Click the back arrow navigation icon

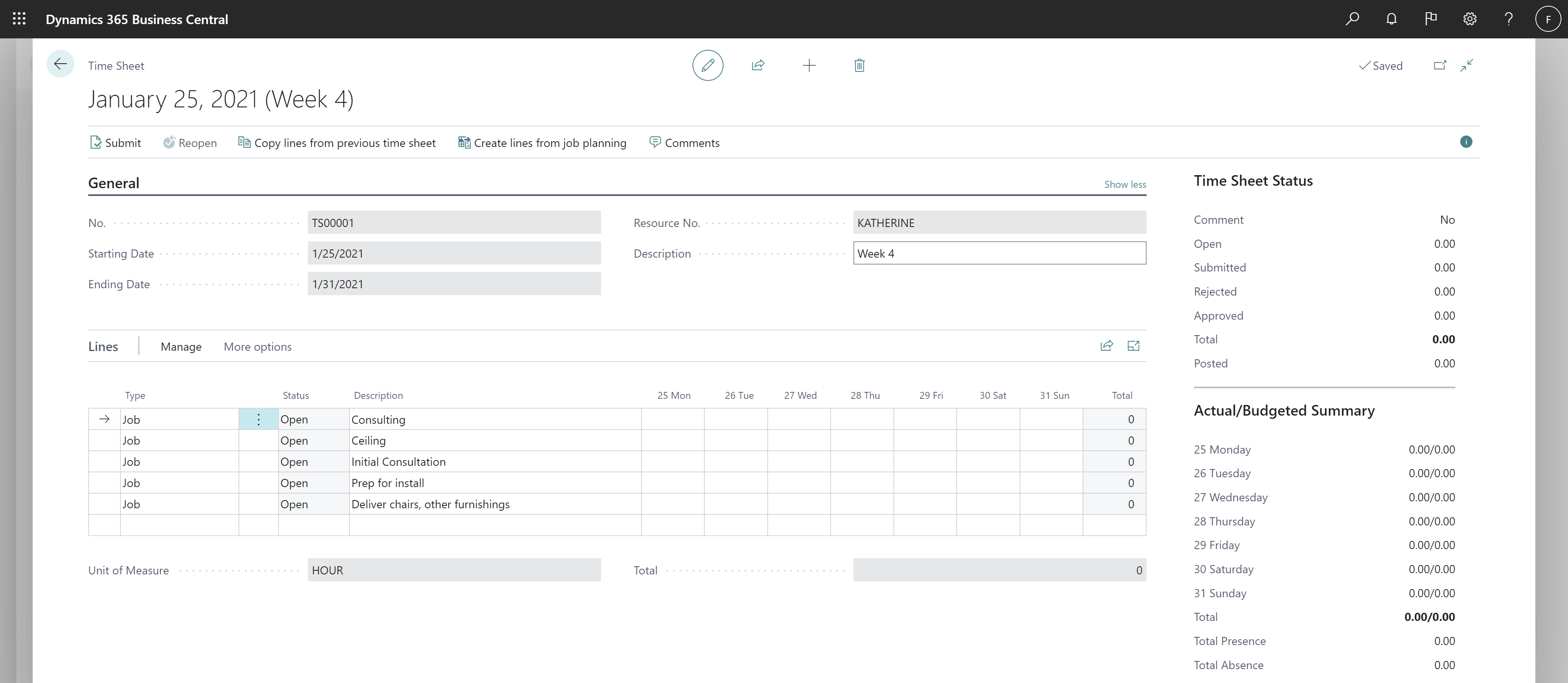click(x=61, y=65)
